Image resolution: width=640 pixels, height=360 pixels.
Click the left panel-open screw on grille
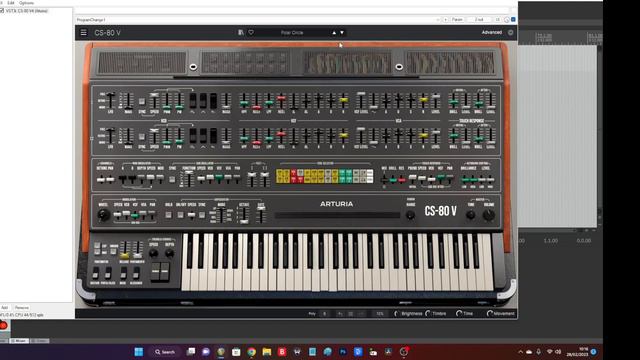(x=193, y=67)
